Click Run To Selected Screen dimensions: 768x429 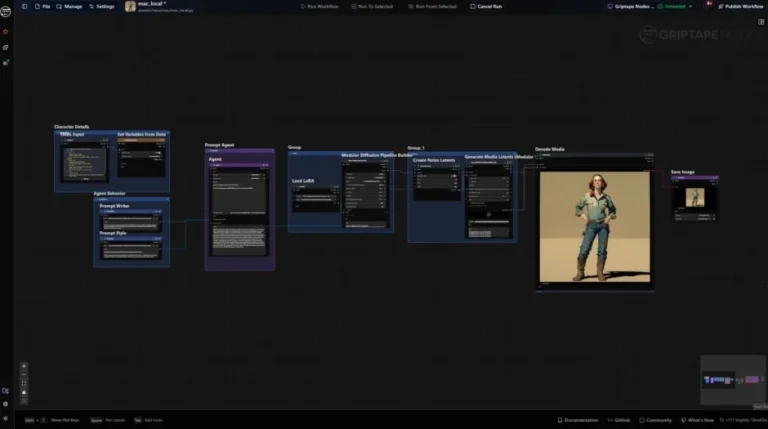coord(372,6)
